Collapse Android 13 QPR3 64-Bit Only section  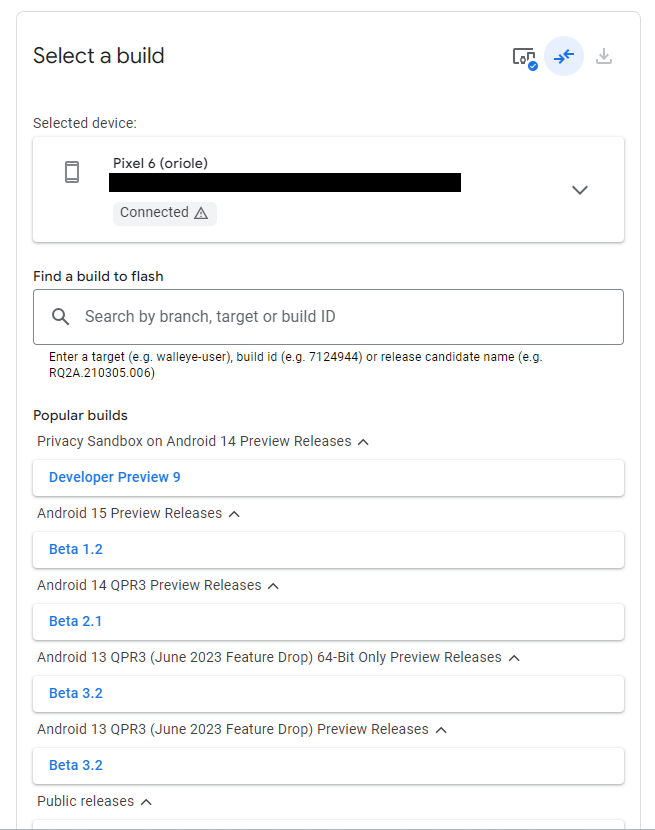pyautogui.click(x=514, y=658)
